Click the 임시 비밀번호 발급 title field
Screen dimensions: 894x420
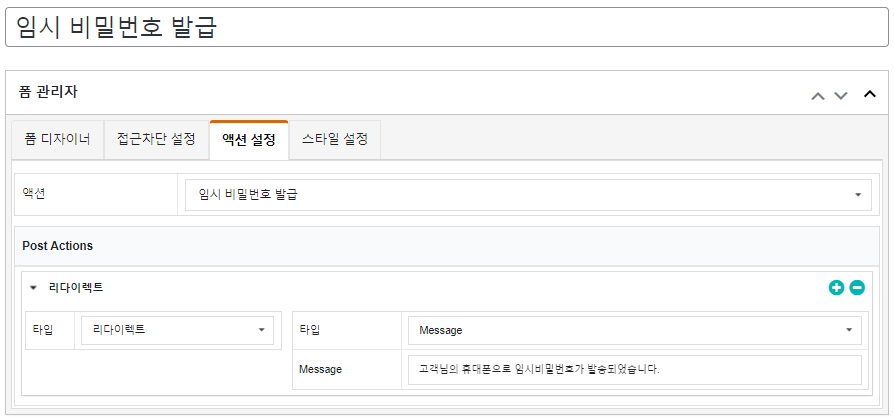(446, 27)
